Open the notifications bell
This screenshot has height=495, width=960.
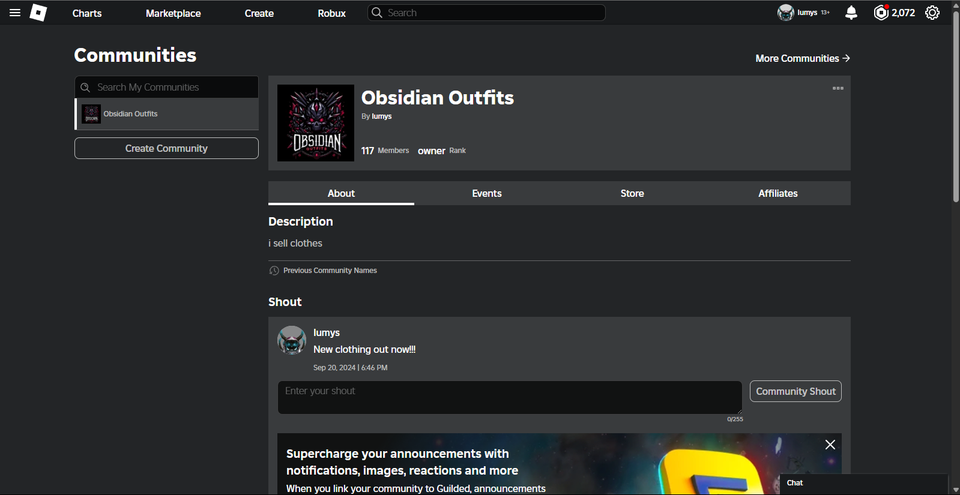coord(851,13)
